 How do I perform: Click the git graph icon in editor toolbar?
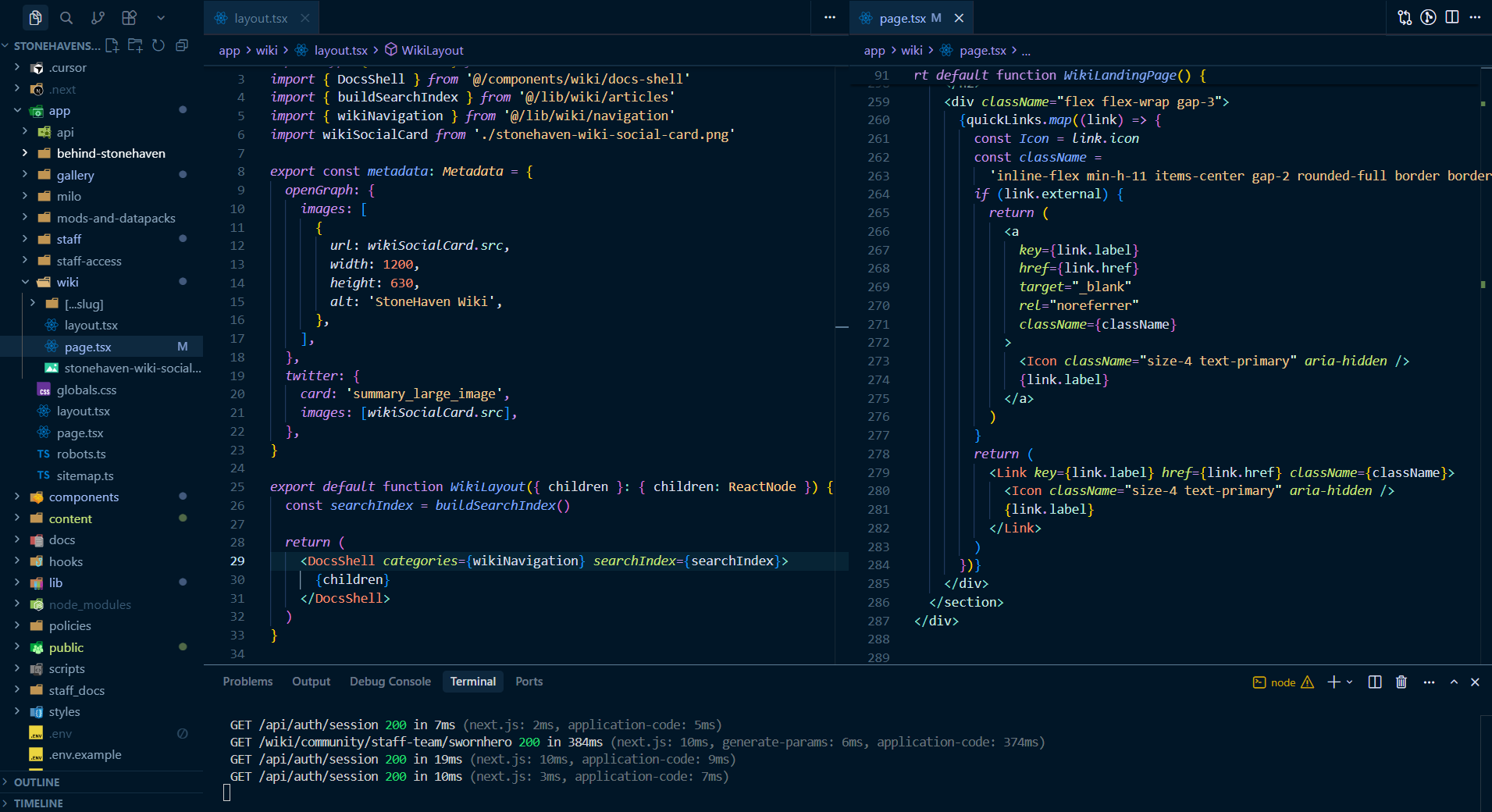1428,17
